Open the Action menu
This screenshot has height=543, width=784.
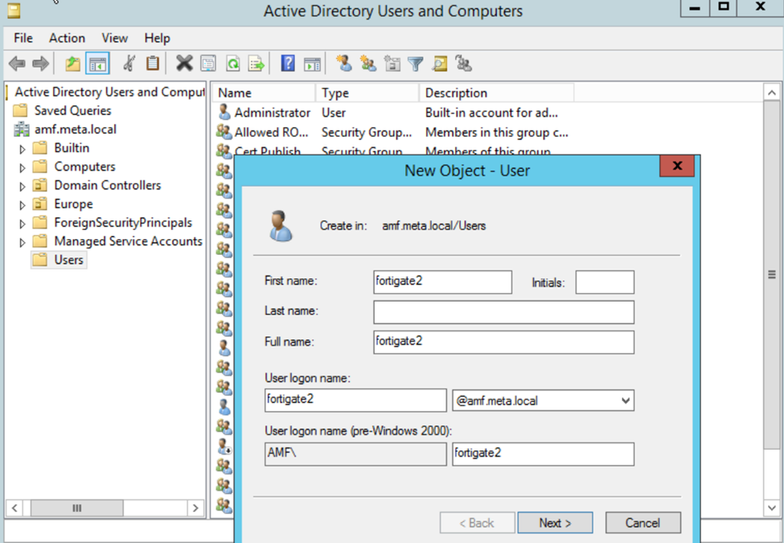67,38
